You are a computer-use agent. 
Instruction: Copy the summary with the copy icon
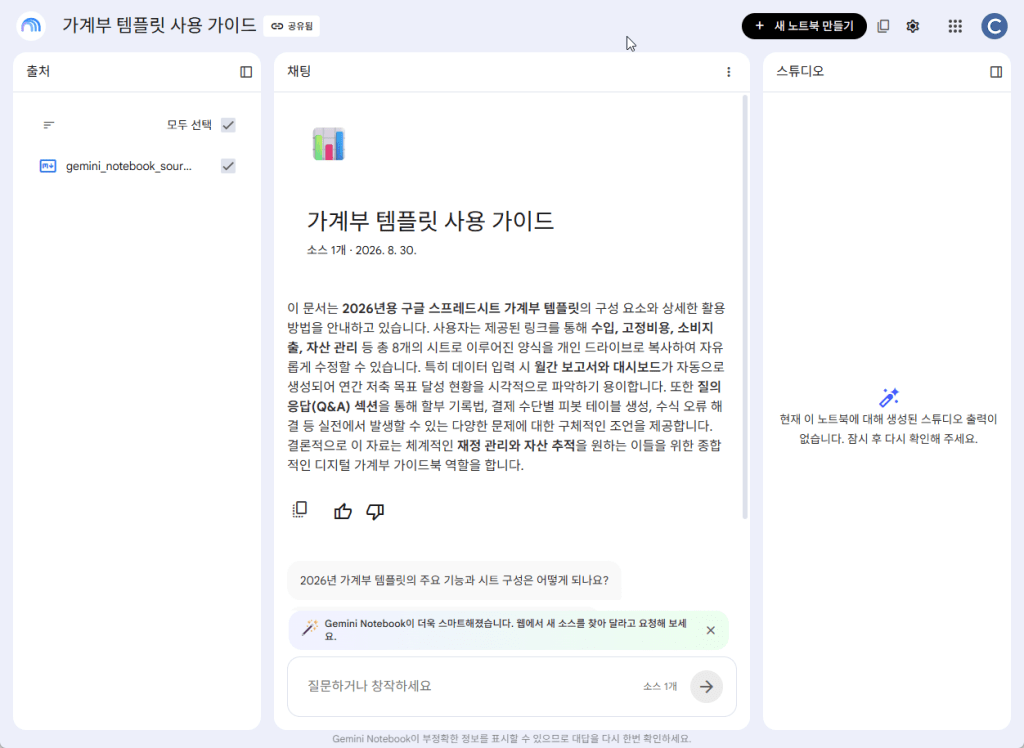pyautogui.click(x=300, y=510)
